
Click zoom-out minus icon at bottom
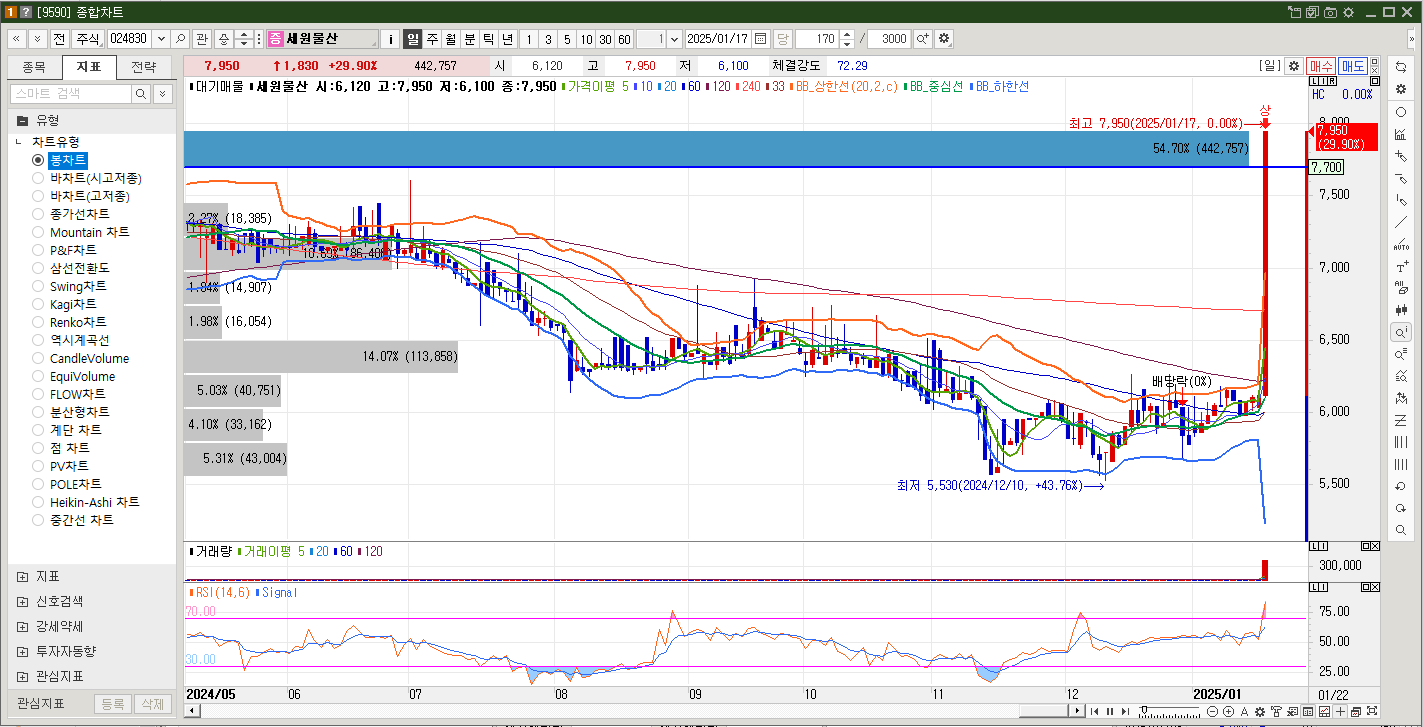pyautogui.click(x=1213, y=712)
